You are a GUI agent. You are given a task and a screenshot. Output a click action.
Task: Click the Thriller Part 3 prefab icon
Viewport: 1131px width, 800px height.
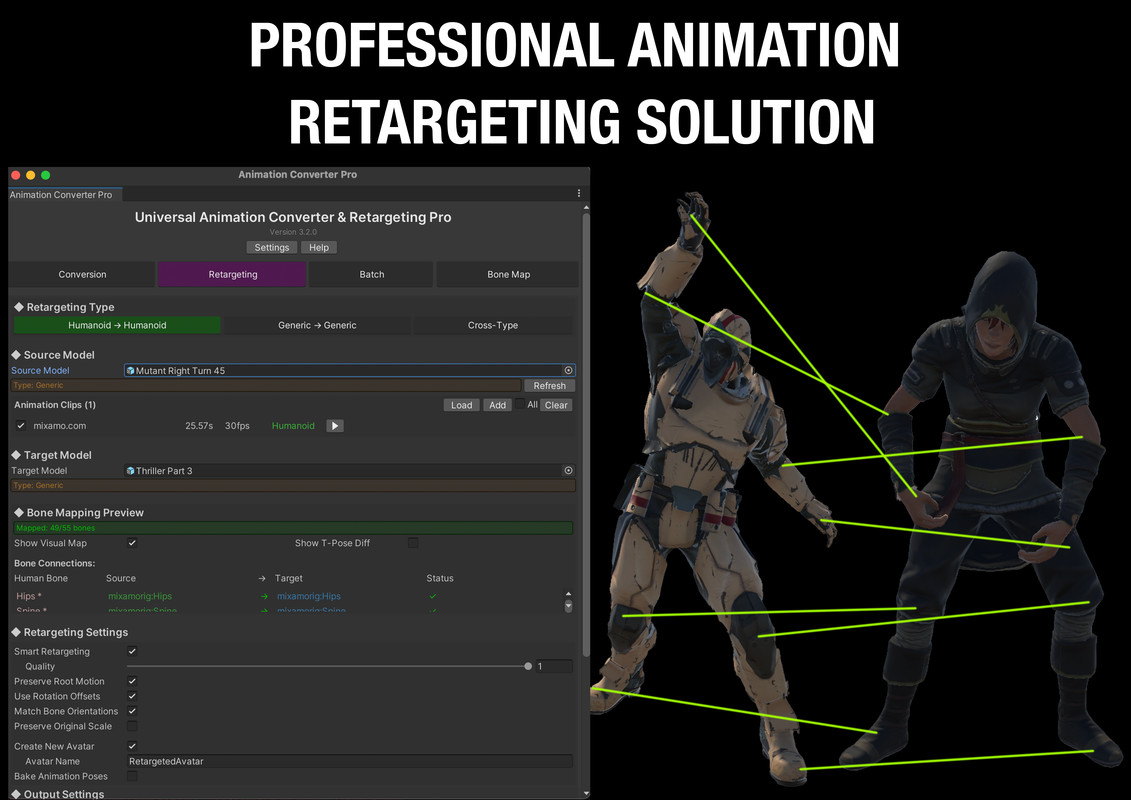tap(131, 470)
